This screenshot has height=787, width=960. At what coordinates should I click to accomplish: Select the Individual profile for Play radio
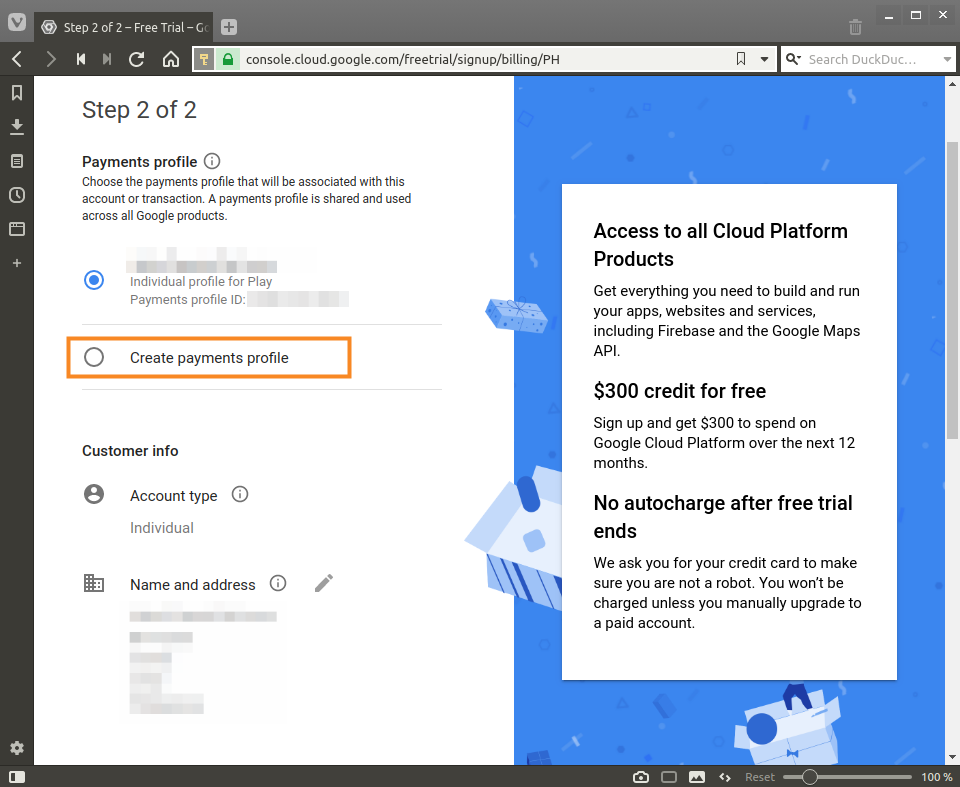pos(94,280)
